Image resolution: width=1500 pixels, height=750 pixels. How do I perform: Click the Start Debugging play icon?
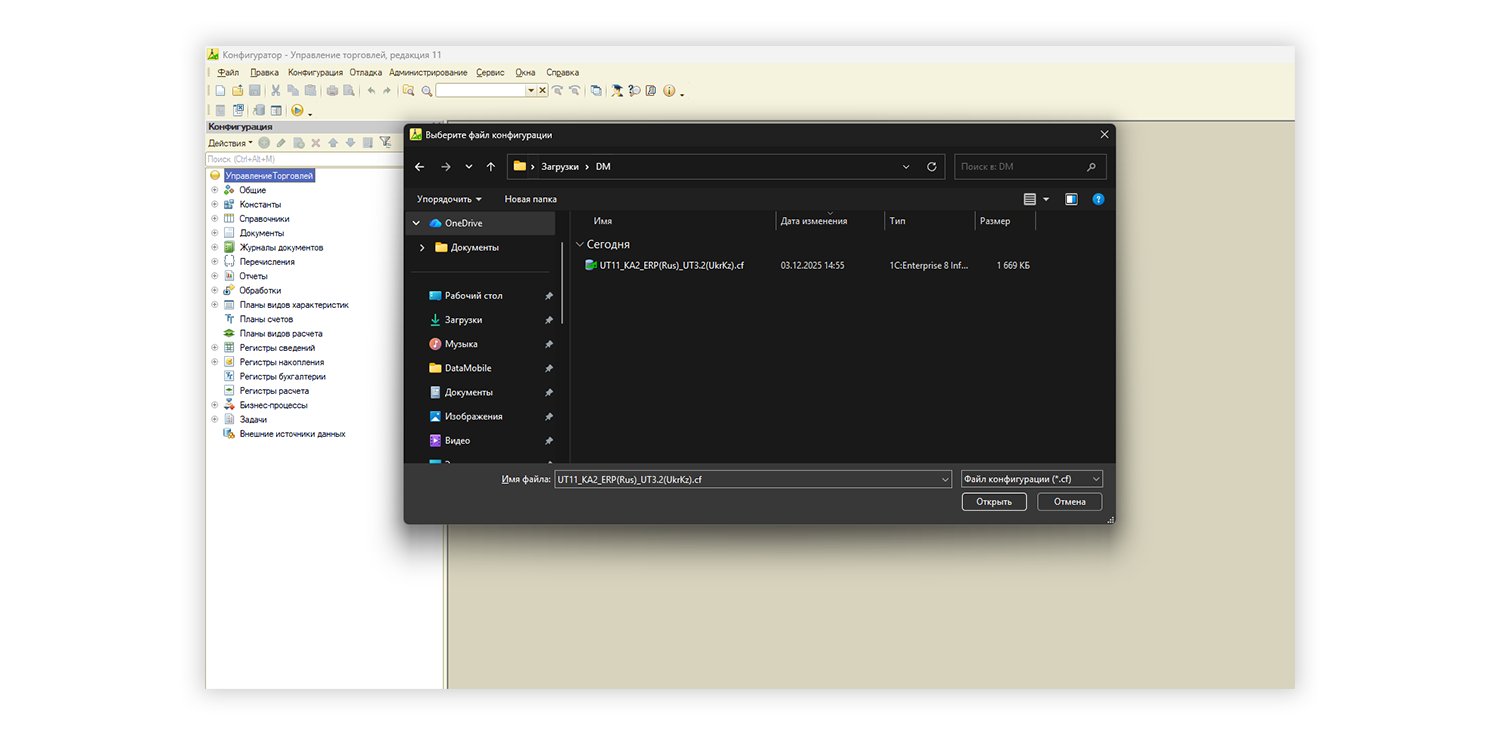tap(297, 111)
